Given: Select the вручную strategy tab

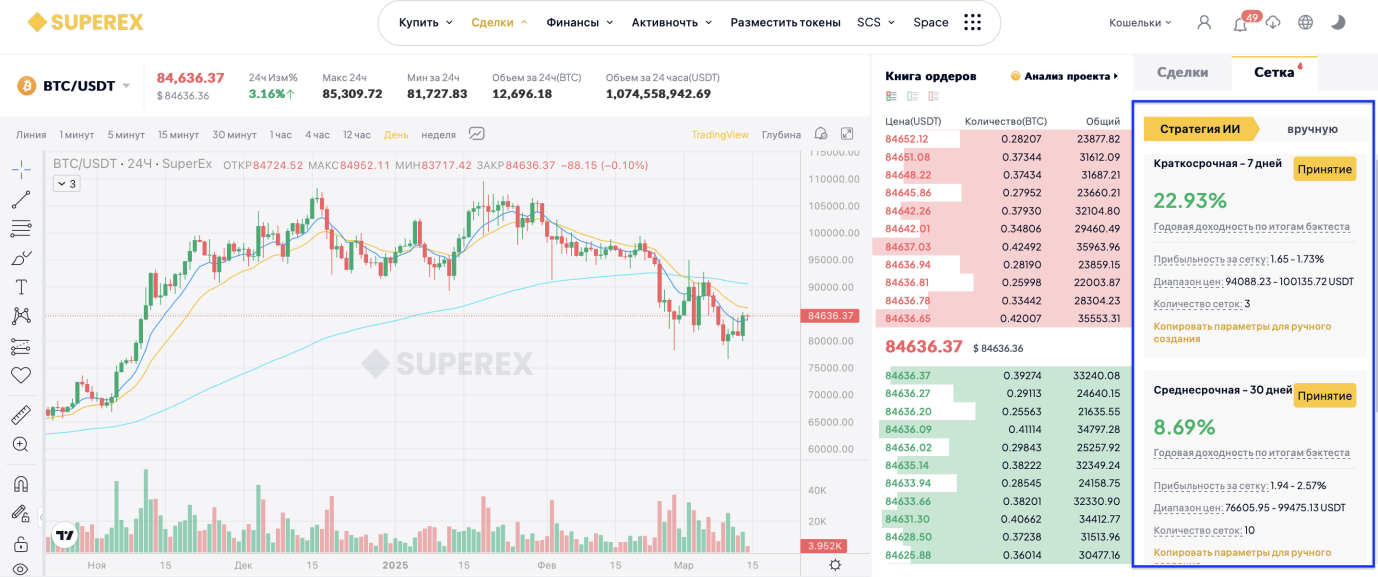Looking at the screenshot, I should [1312, 128].
